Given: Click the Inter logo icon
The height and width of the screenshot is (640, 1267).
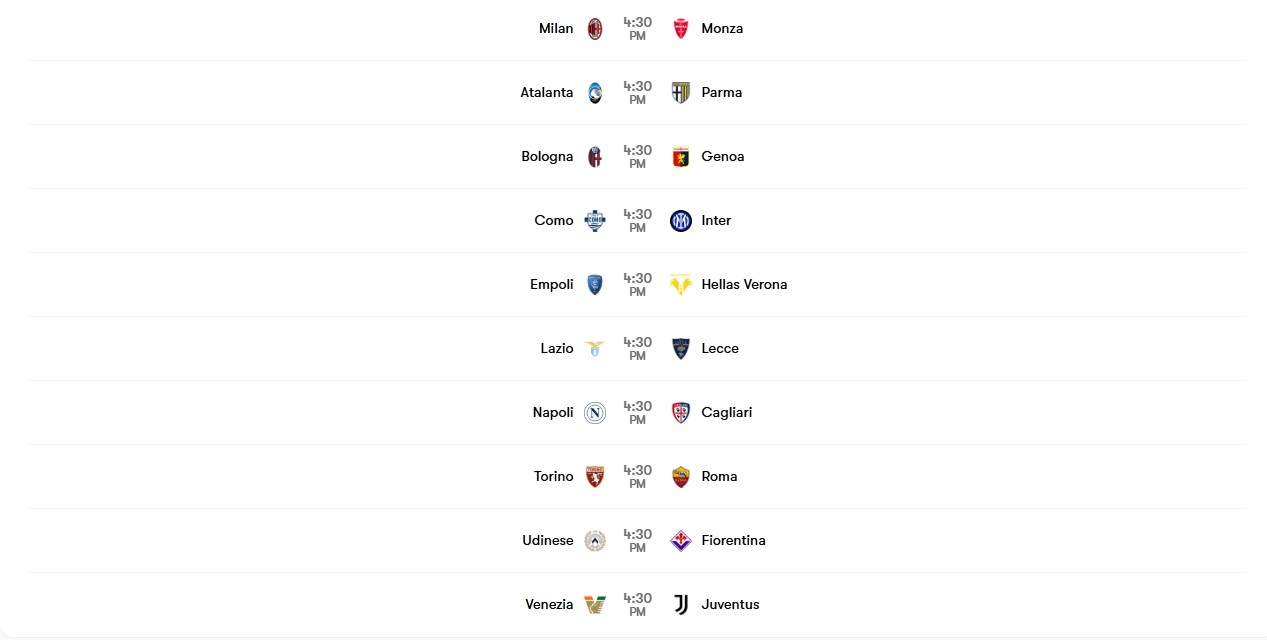Looking at the screenshot, I should [x=681, y=220].
